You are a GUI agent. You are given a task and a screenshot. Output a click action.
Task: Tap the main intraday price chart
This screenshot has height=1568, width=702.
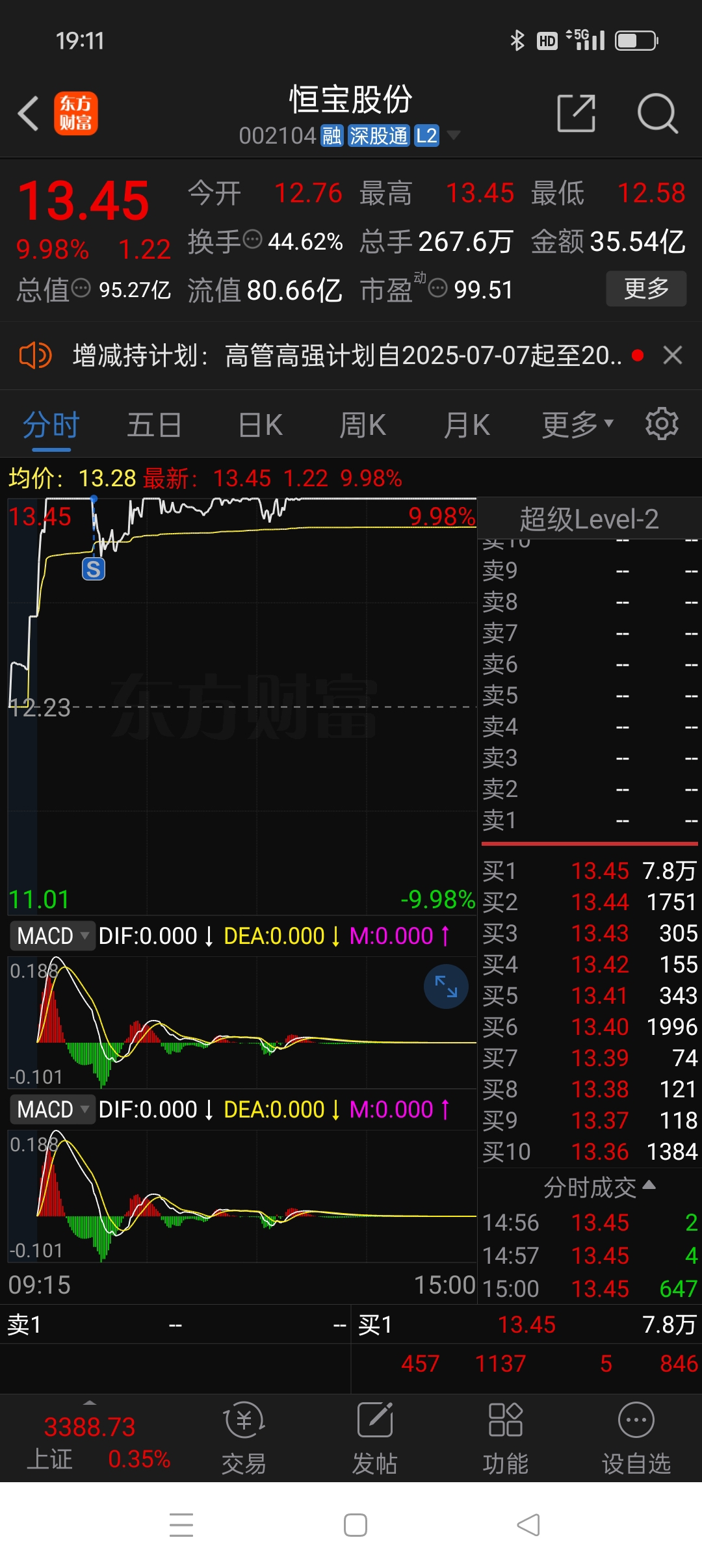click(242, 706)
